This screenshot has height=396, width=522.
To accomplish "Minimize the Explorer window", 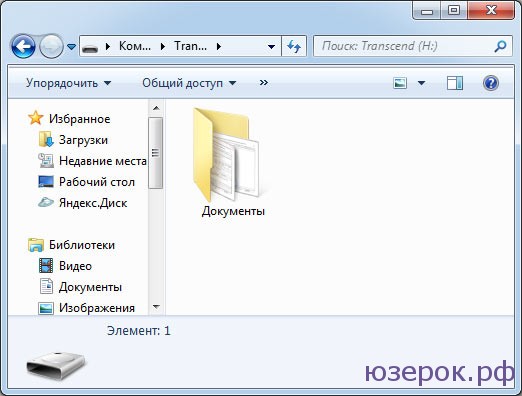I will coord(427,11).
